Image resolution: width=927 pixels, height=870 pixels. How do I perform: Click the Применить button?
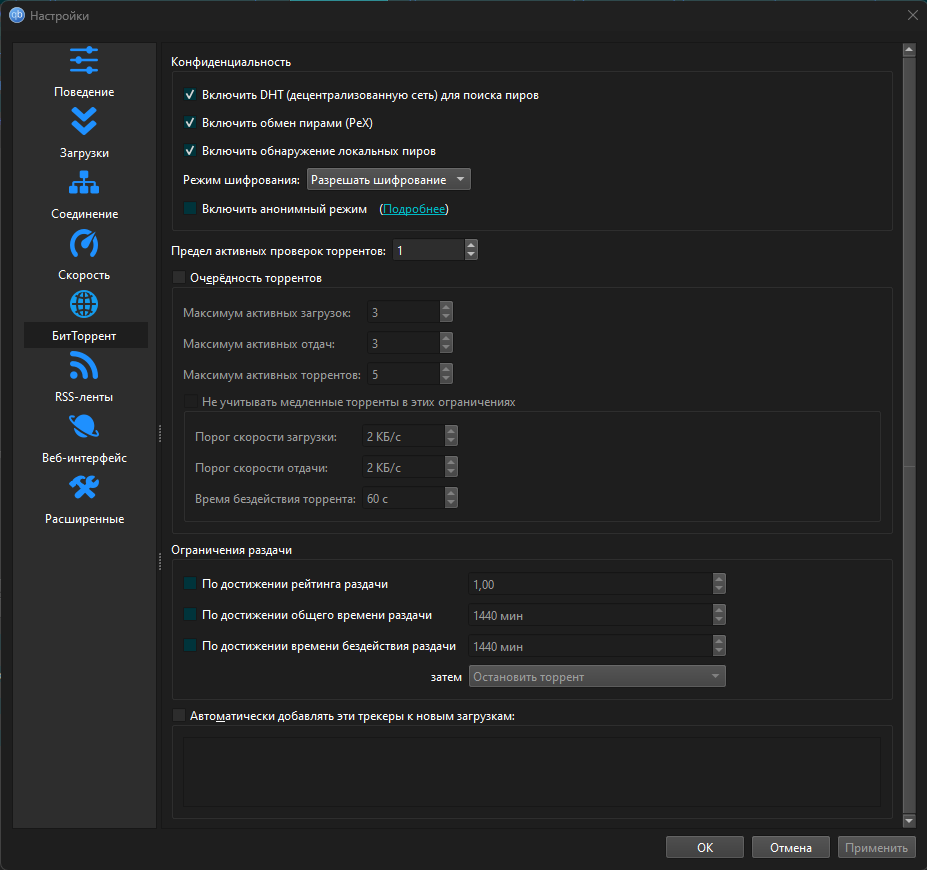pyautogui.click(x=876, y=848)
